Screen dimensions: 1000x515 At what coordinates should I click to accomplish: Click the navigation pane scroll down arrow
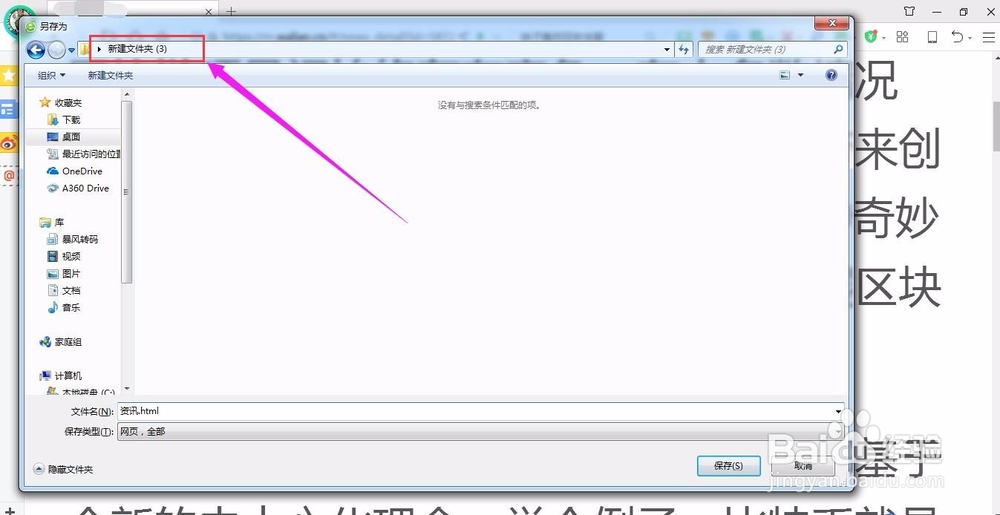click(126, 389)
